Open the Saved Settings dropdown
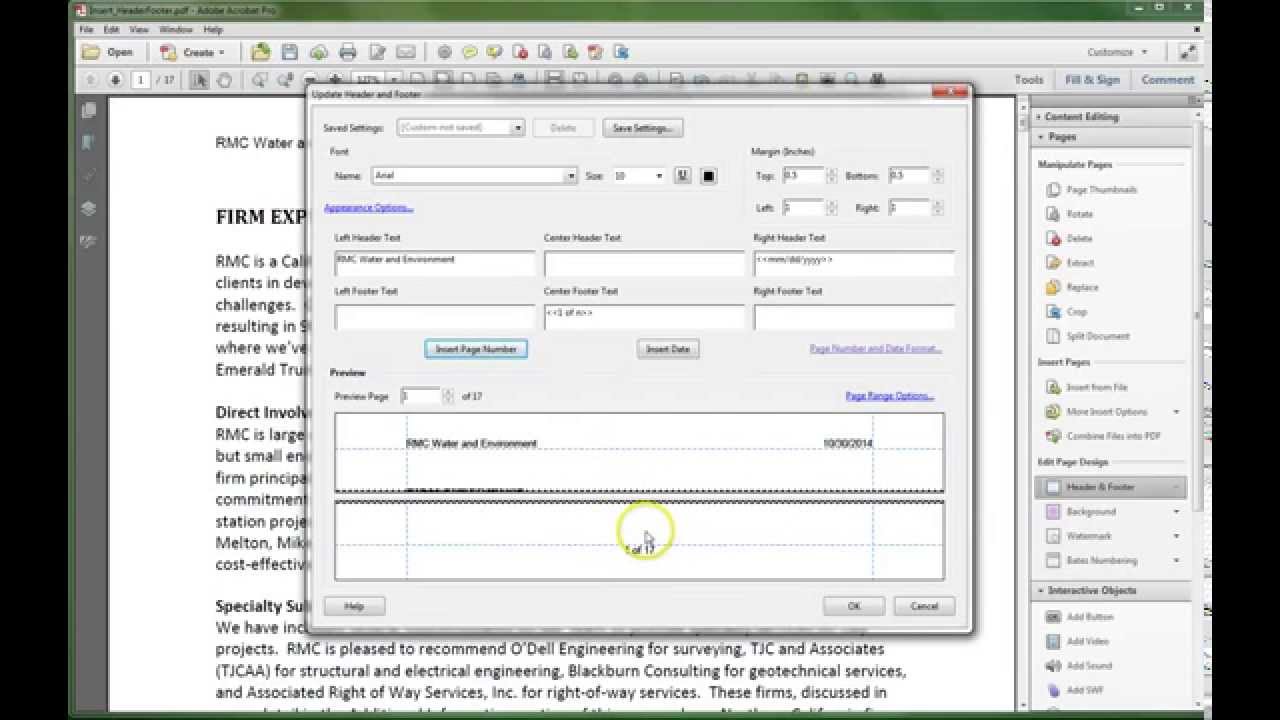The height and width of the screenshot is (720, 1280). 518,128
